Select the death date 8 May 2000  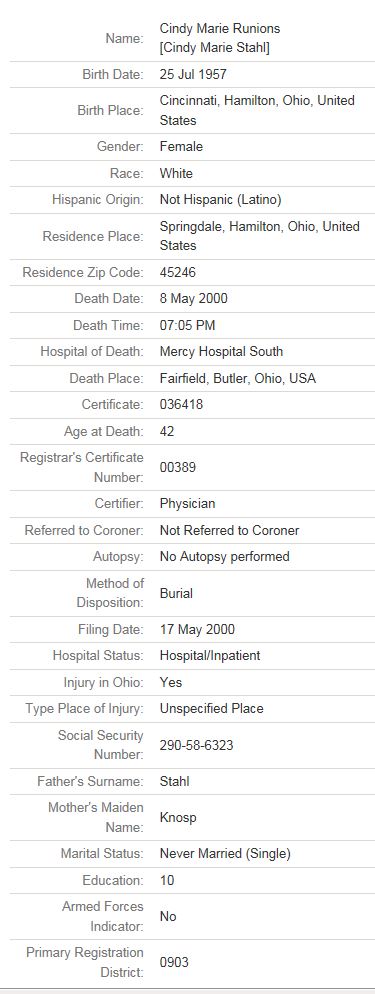pyautogui.click(x=194, y=299)
